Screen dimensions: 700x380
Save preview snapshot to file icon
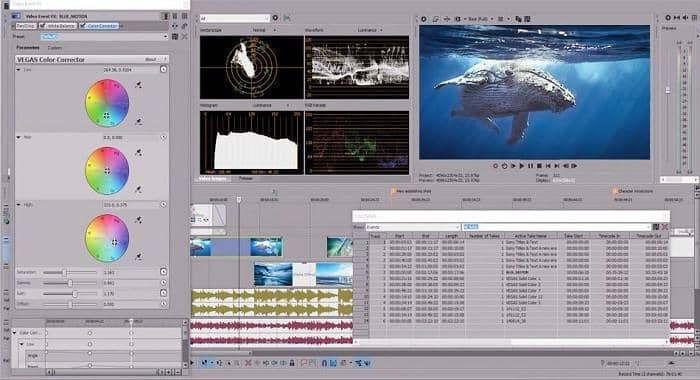(527, 19)
